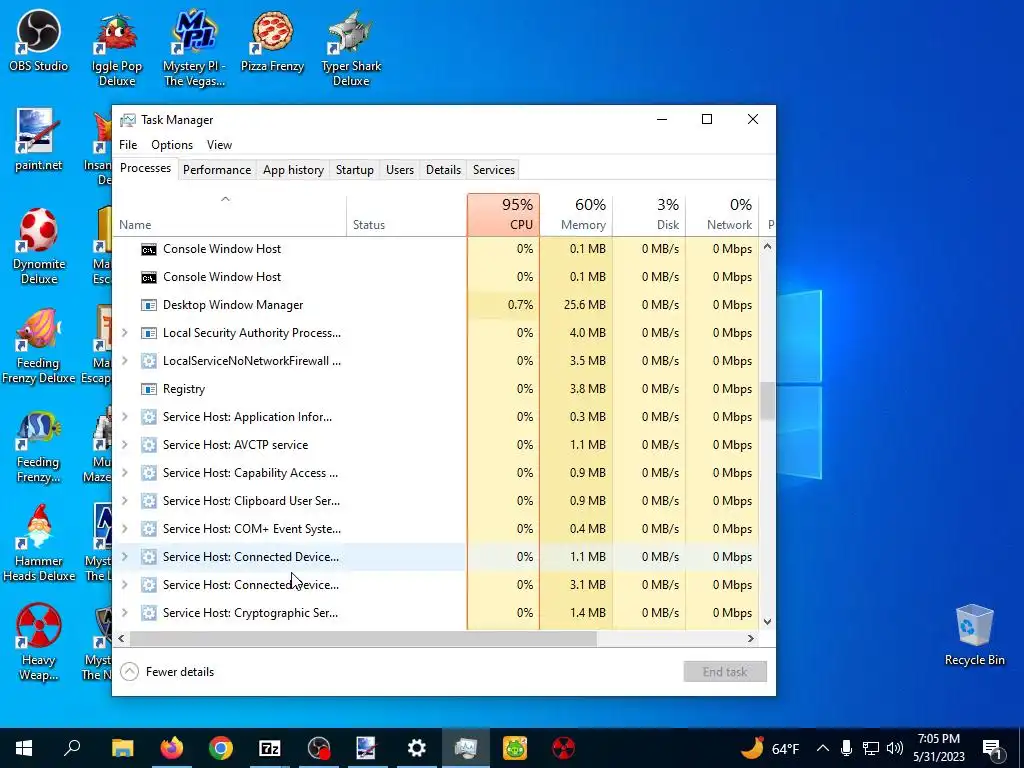Image resolution: width=1024 pixels, height=768 pixels.
Task: Sort by the Network column header
Action: coord(722,215)
